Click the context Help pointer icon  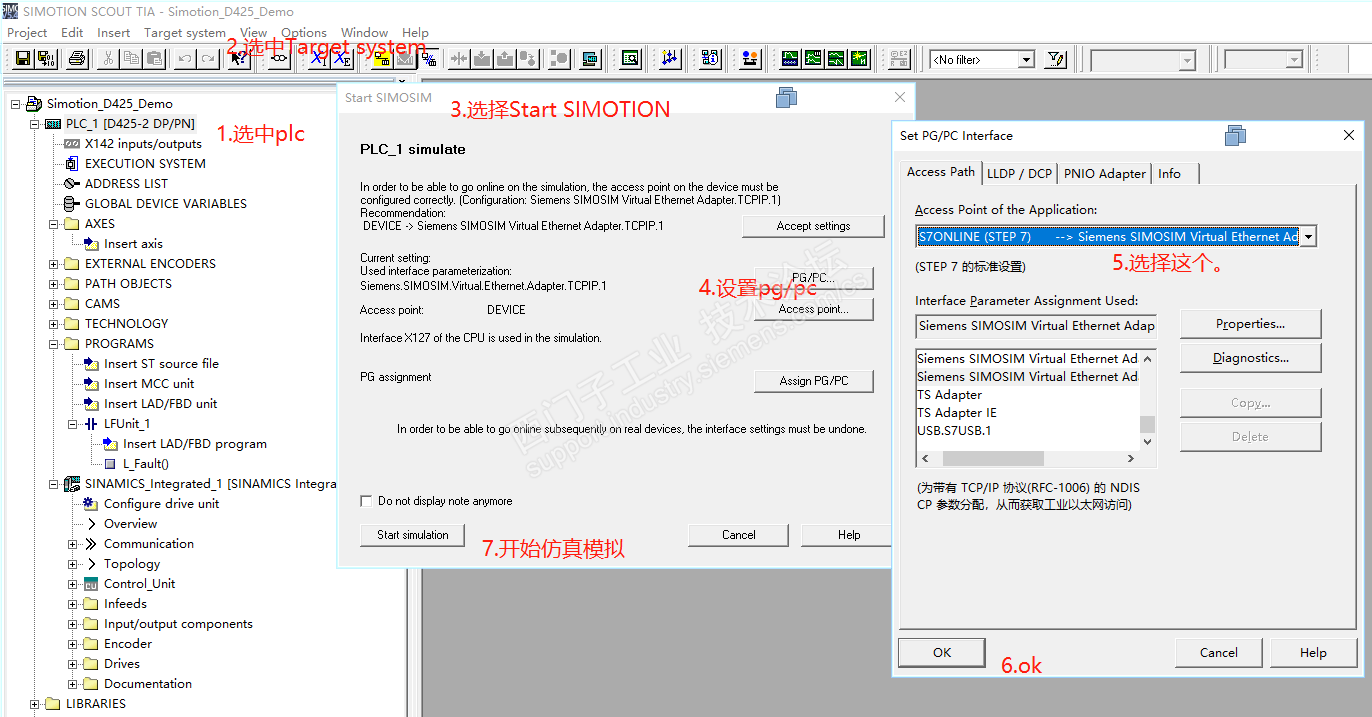(239, 59)
